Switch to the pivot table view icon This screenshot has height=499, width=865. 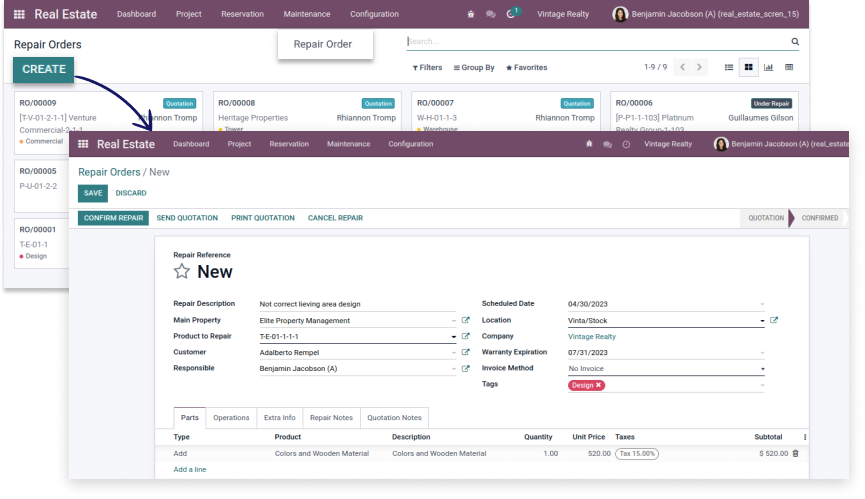[x=789, y=67]
